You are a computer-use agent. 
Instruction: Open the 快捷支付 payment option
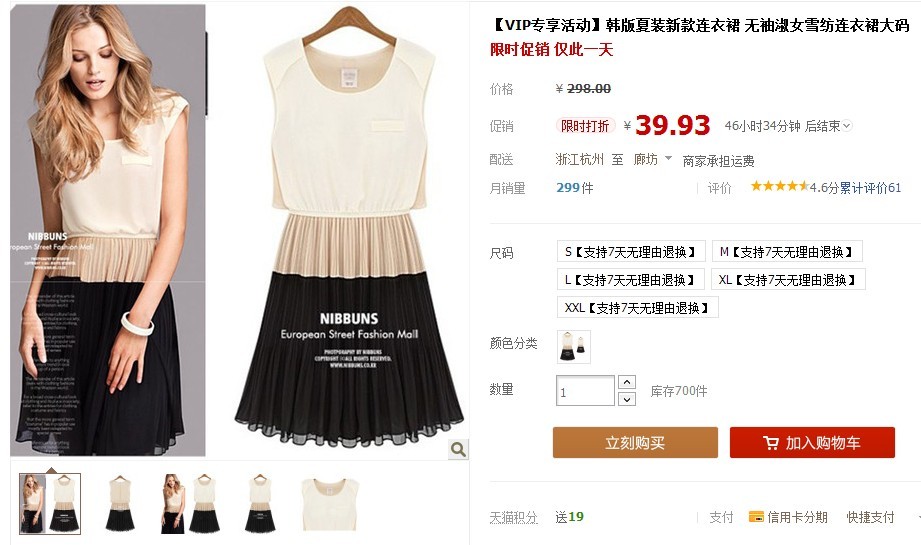coord(870,517)
